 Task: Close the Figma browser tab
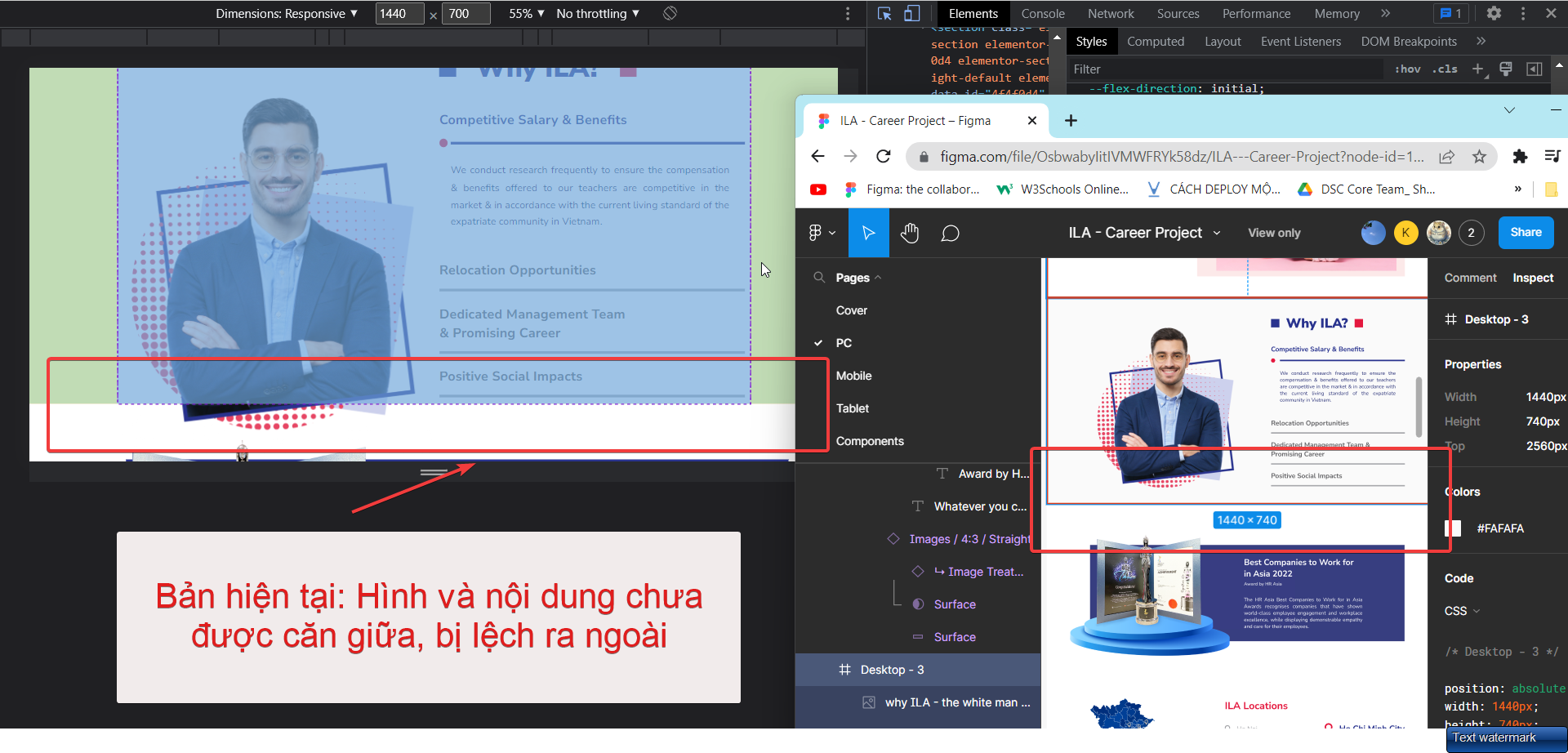1032,121
